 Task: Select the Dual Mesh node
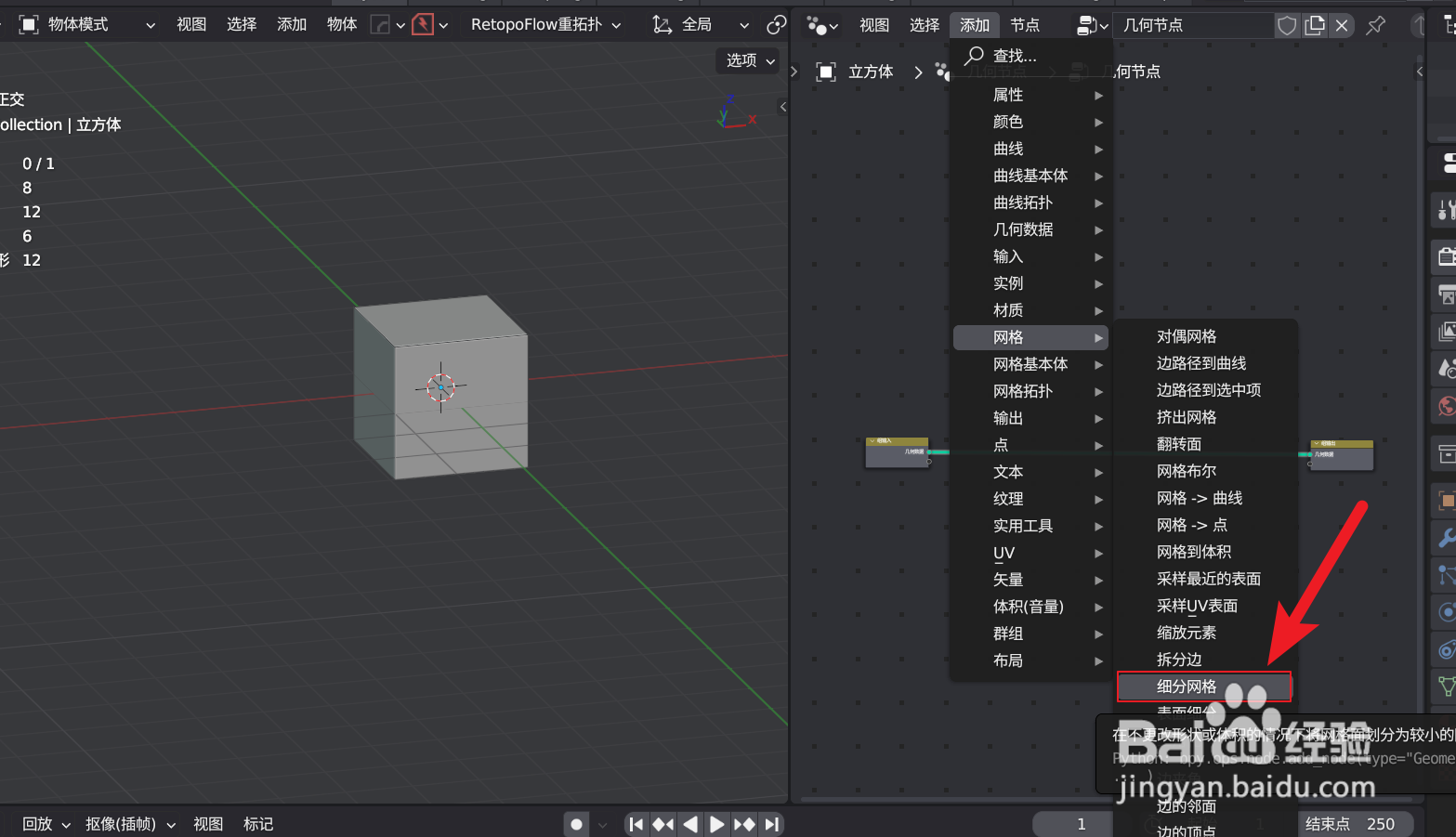[x=1205, y=336]
